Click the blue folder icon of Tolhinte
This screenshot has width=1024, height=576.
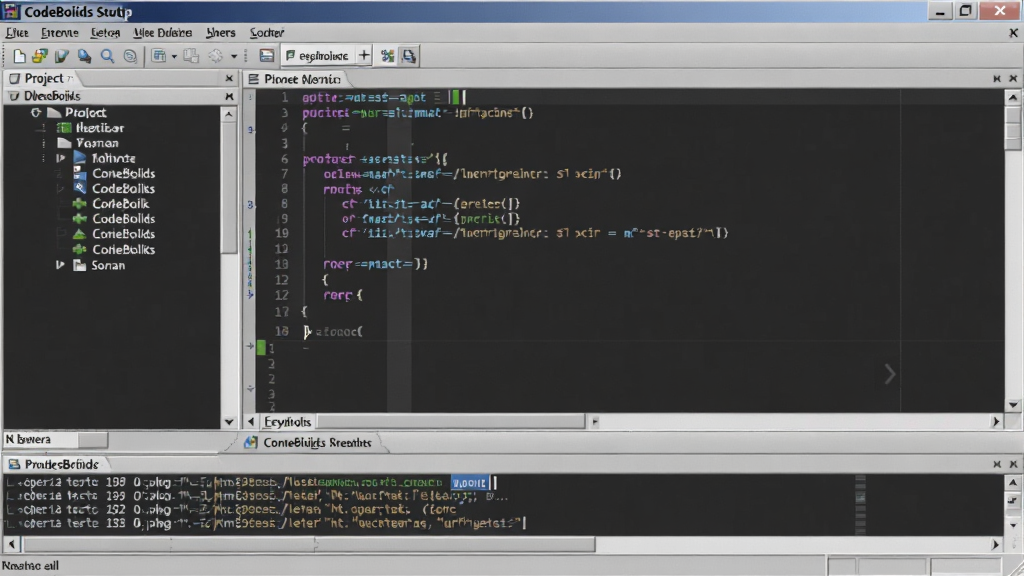(80, 158)
